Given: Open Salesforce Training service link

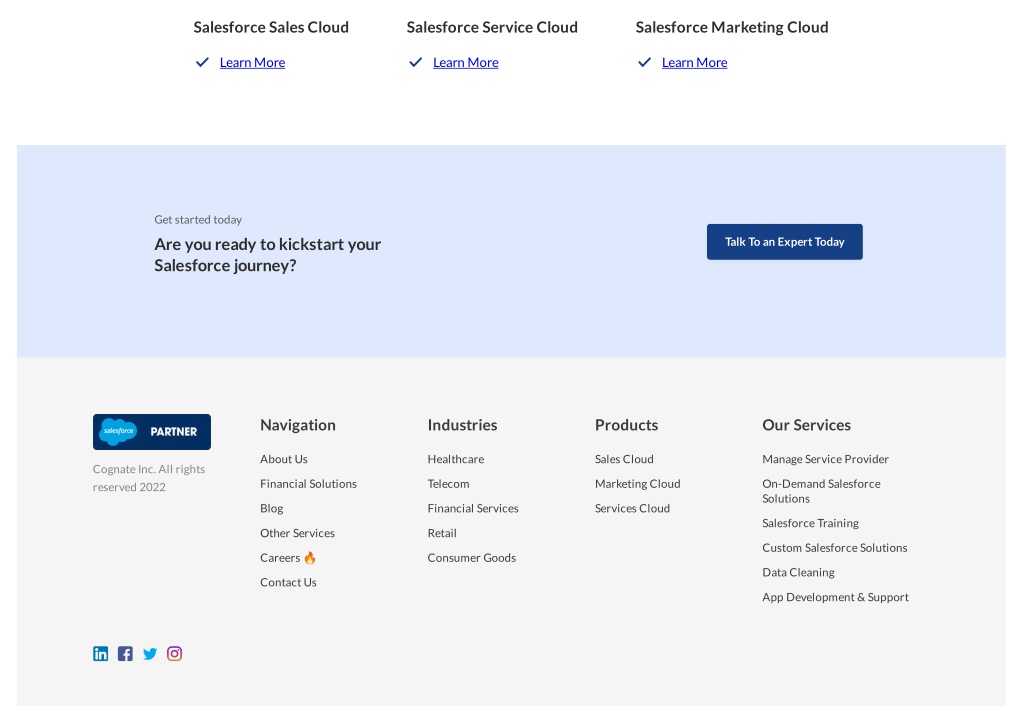Looking at the screenshot, I should 810,523.
